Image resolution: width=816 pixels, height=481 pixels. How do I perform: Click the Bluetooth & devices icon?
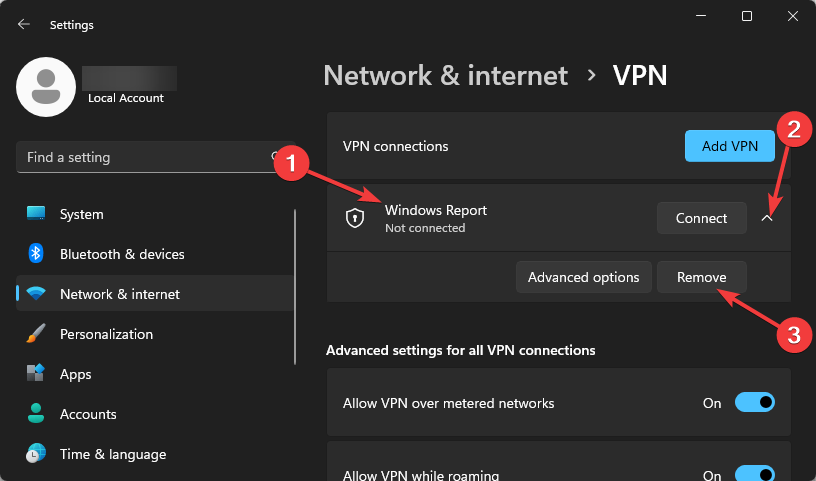[x=37, y=254]
